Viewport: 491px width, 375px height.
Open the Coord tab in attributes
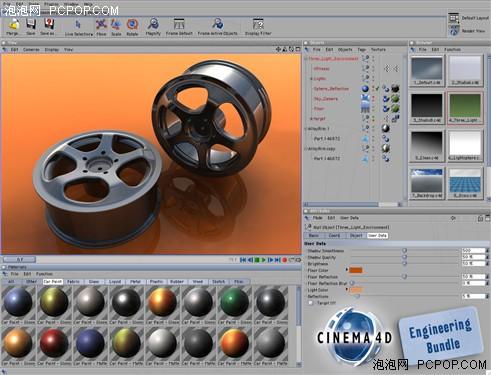coord(334,235)
